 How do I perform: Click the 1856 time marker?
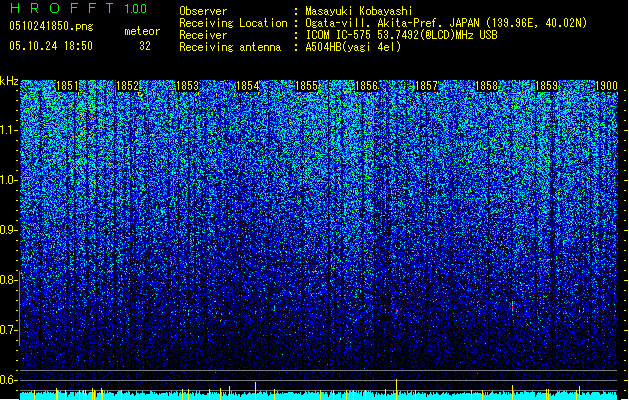click(x=366, y=86)
